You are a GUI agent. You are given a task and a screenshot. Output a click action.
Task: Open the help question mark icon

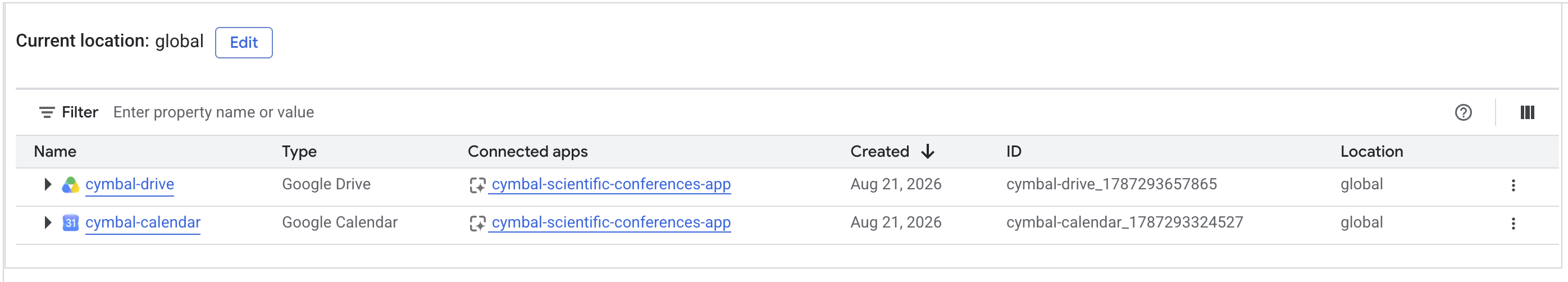pyautogui.click(x=1464, y=113)
